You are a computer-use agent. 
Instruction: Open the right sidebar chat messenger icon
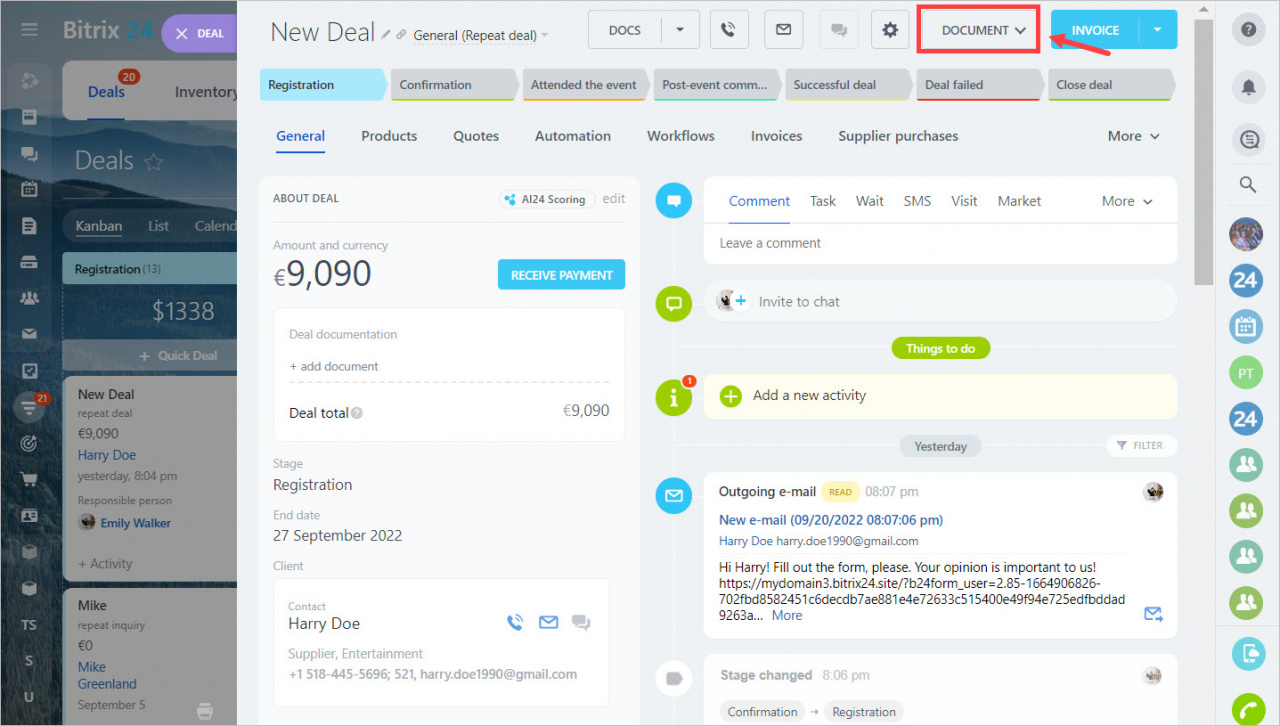1248,141
